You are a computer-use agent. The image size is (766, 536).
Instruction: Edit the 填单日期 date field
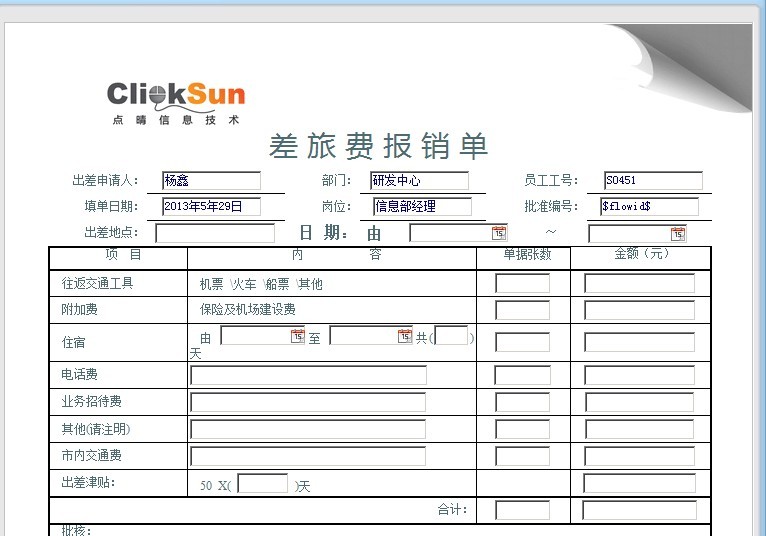point(211,207)
